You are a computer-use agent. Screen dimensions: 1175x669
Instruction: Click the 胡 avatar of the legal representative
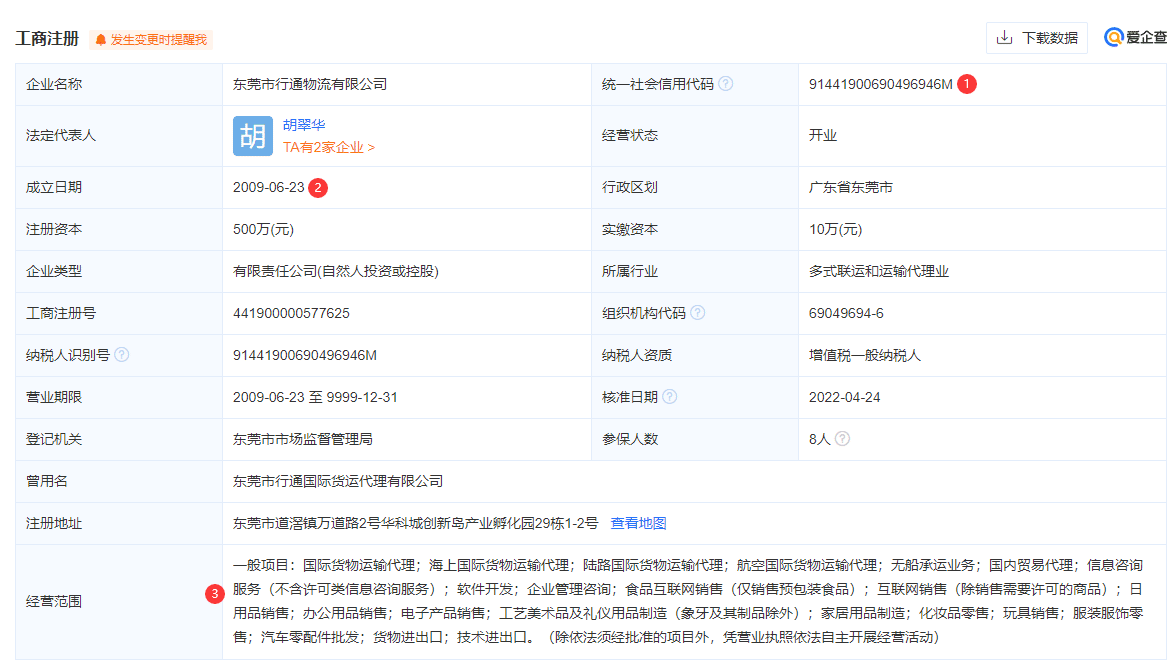point(254,136)
